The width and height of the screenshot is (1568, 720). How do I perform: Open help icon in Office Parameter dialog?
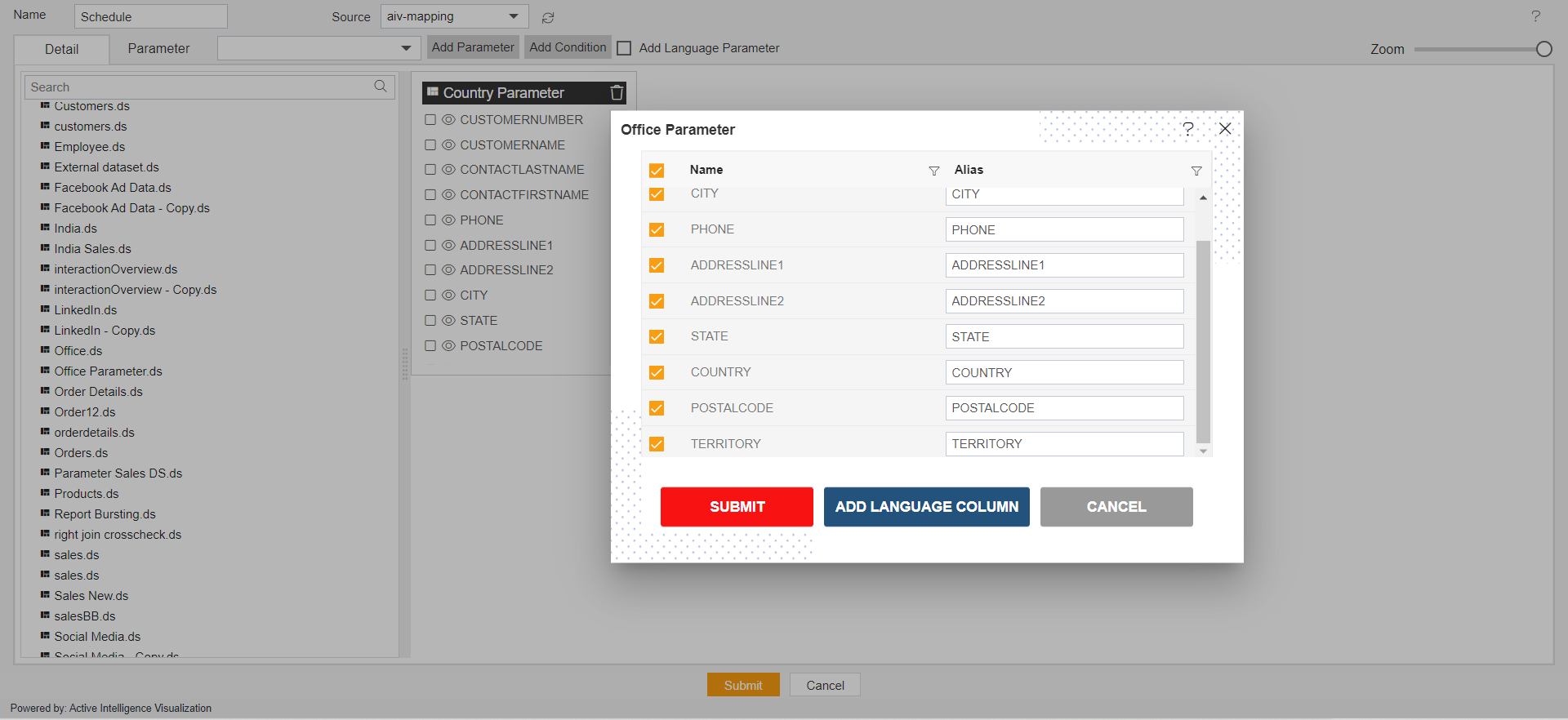click(1188, 128)
